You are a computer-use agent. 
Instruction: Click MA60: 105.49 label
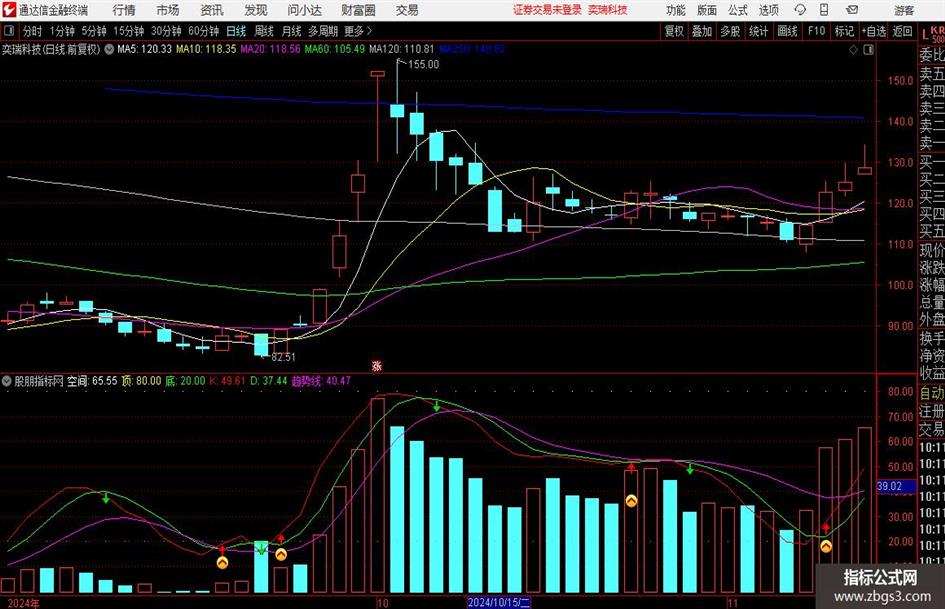(x=334, y=49)
